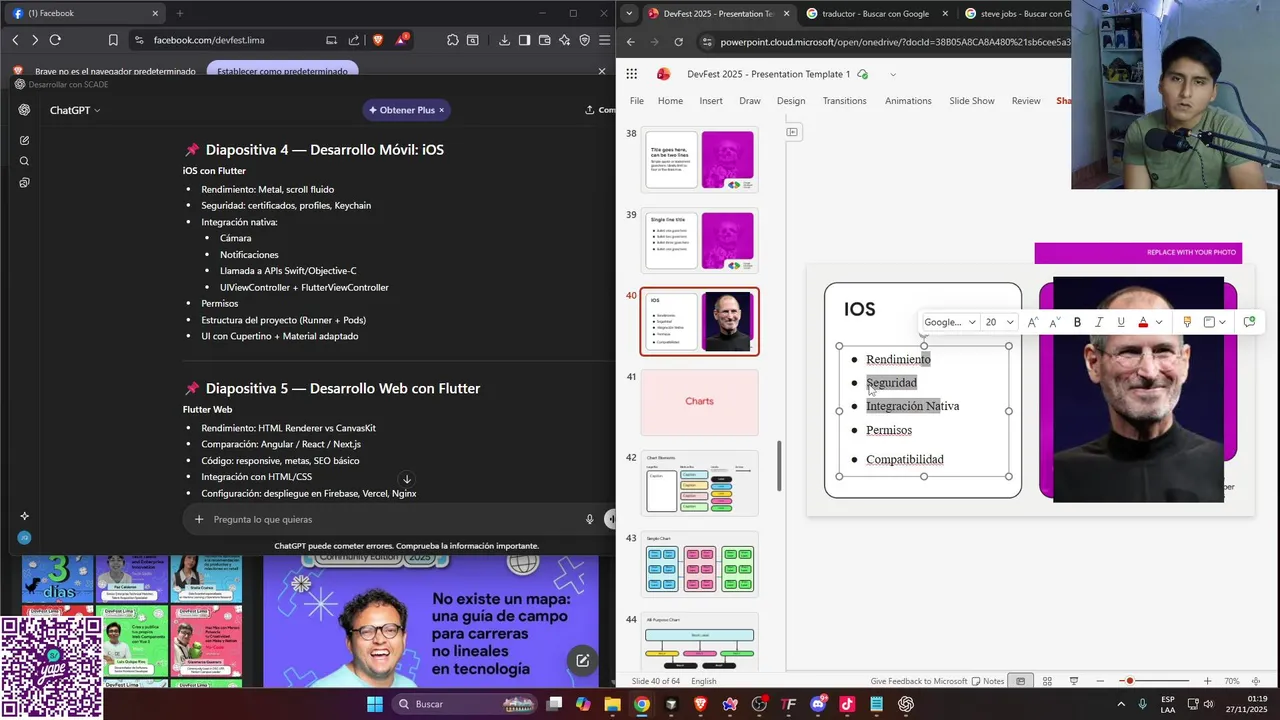Click Give Feedback to Microsoft link
1280x720 pixels.
pos(919,681)
